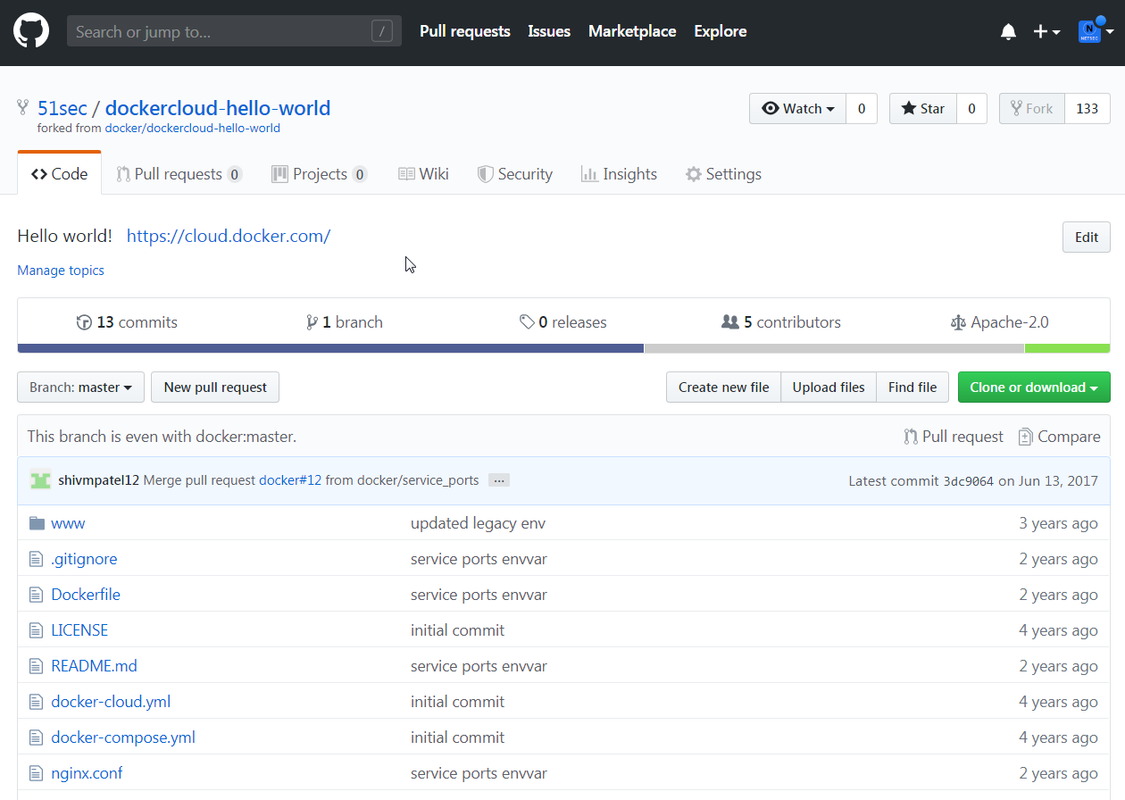The height and width of the screenshot is (800, 1125).
Task: Go to Marketplace in the top navigation
Action: 632,32
